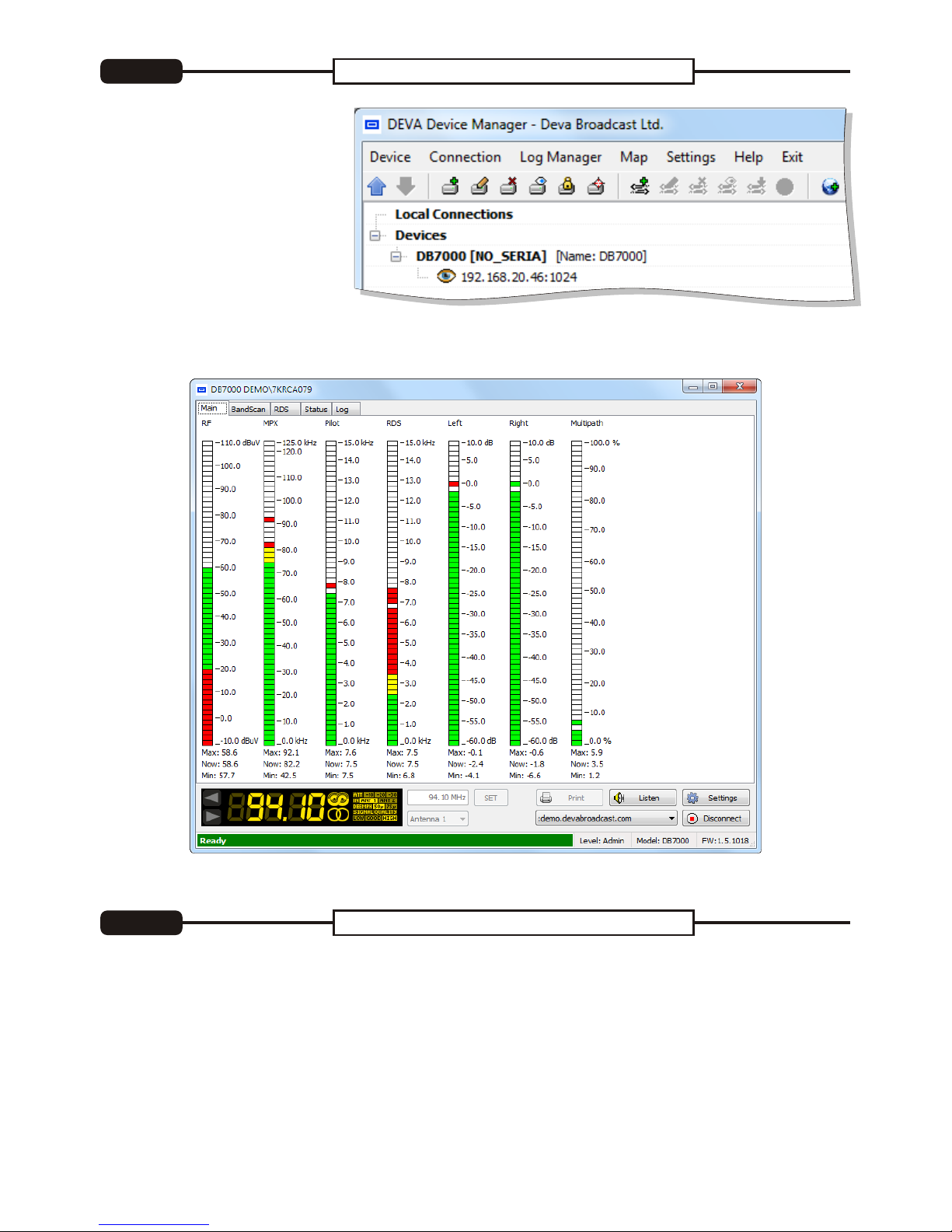Click the edit device pencil icon

pos(479,187)
